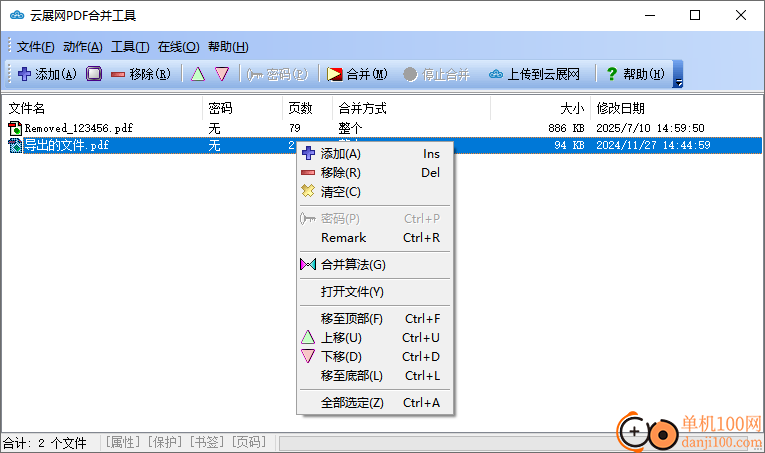Viewport: 765px width, 453px height.
Task: Click the total files count in status bar
Action: point(45,443)
